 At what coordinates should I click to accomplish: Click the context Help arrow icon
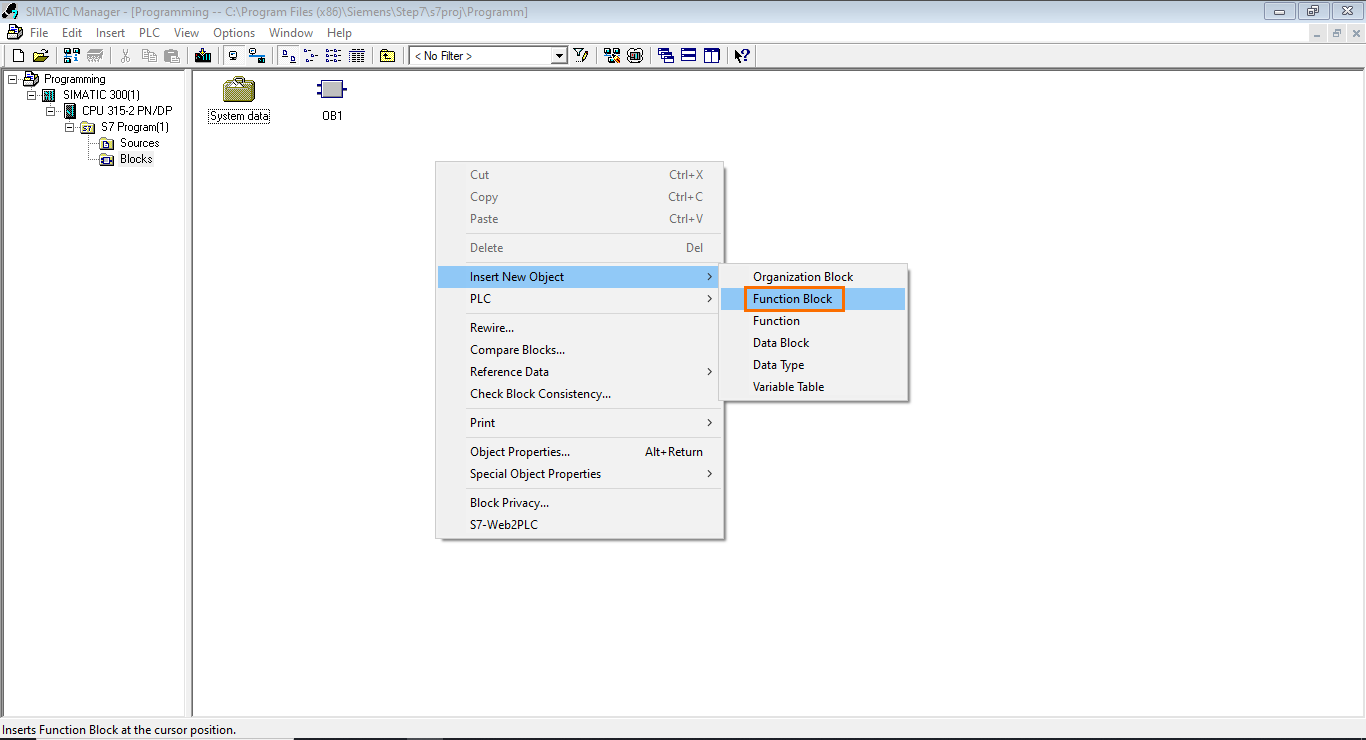742,56
